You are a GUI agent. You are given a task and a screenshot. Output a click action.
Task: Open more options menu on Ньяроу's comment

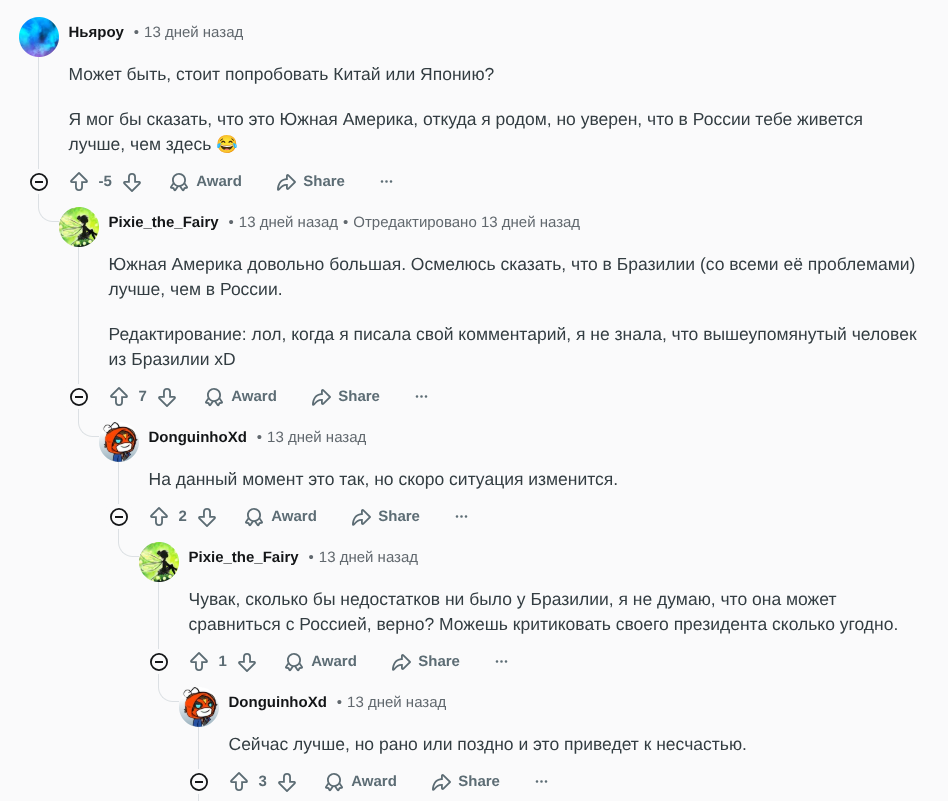point(386,181)
